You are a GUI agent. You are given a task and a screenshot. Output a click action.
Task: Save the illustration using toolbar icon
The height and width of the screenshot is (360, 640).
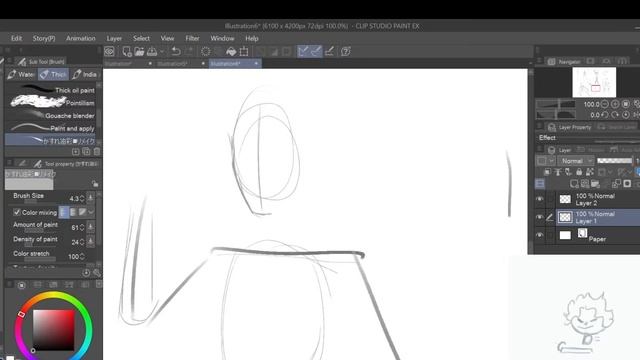coord(152,51)
